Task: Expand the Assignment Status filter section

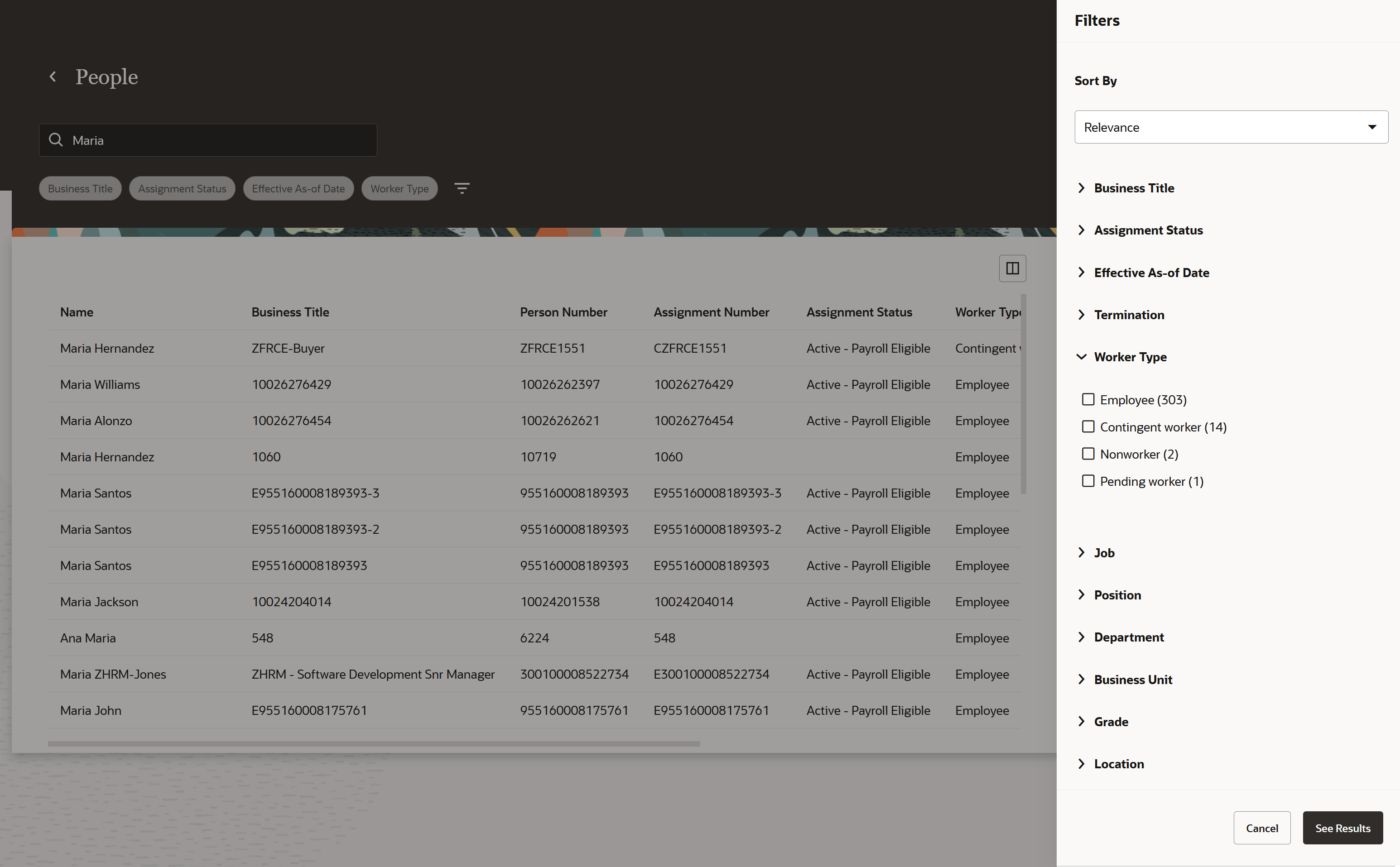Action: point(1148,230)
